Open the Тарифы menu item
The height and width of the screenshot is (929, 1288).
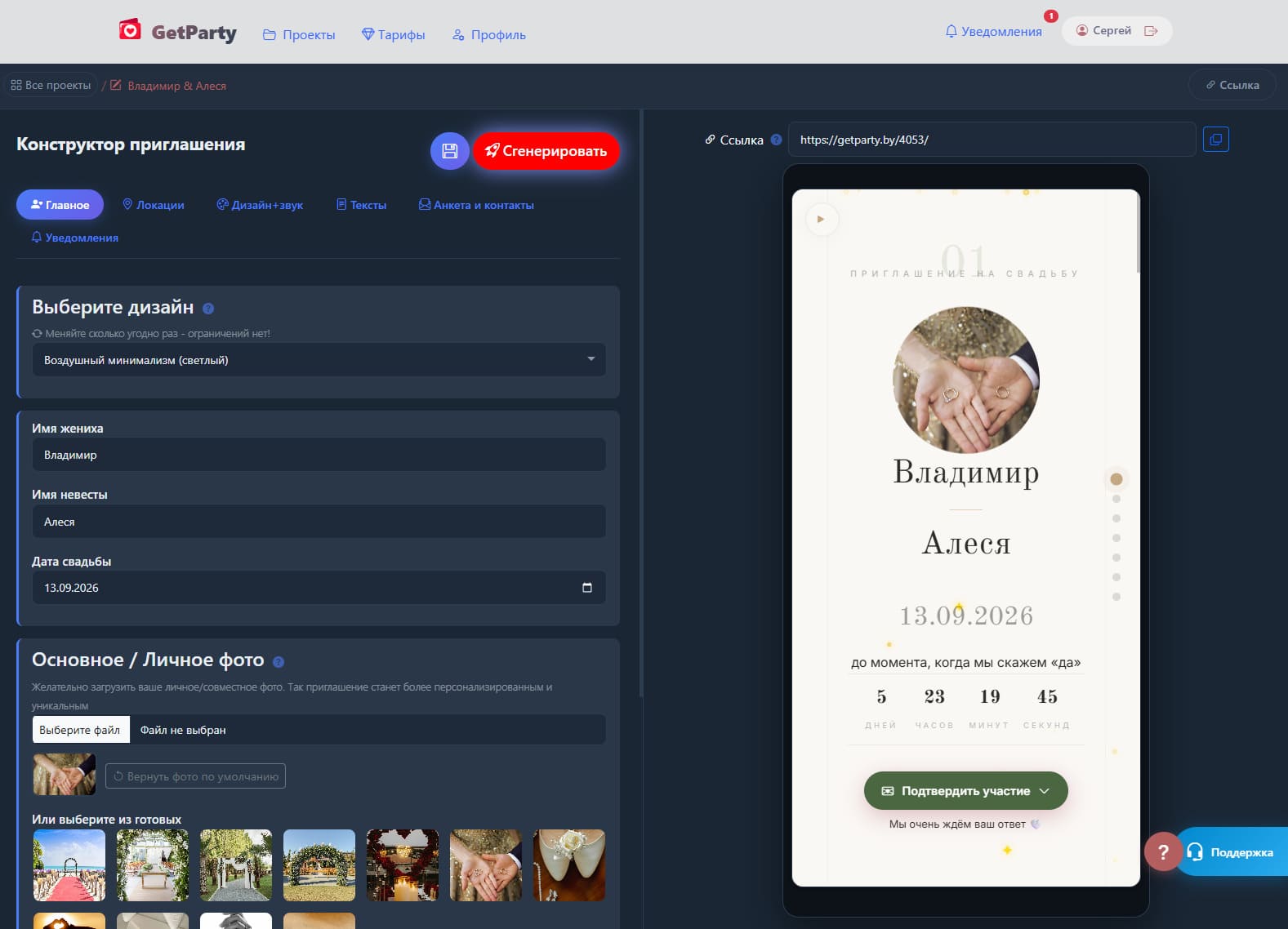[393, 34]
